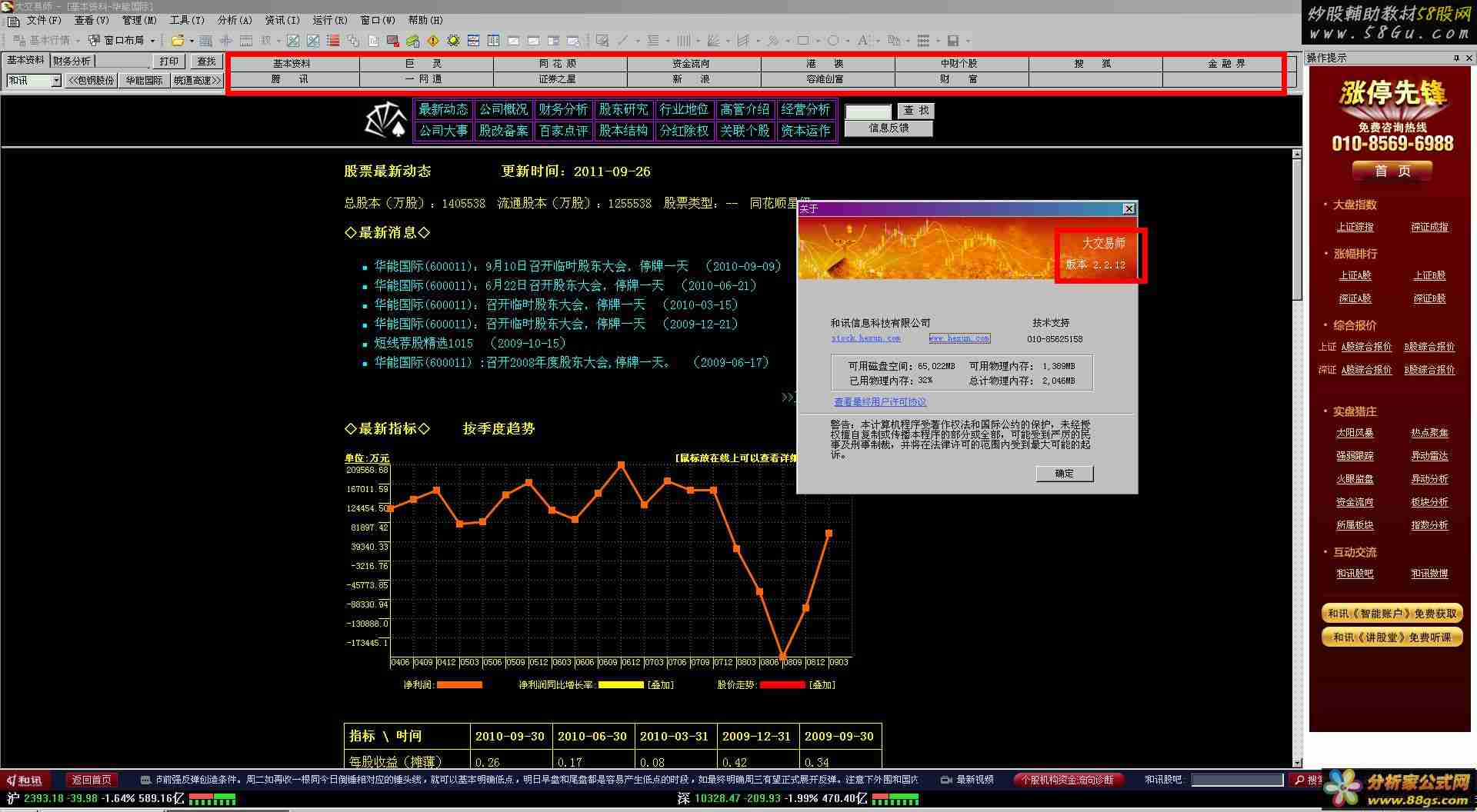Expand the line tool dropdown arrow

pos(638,40)
